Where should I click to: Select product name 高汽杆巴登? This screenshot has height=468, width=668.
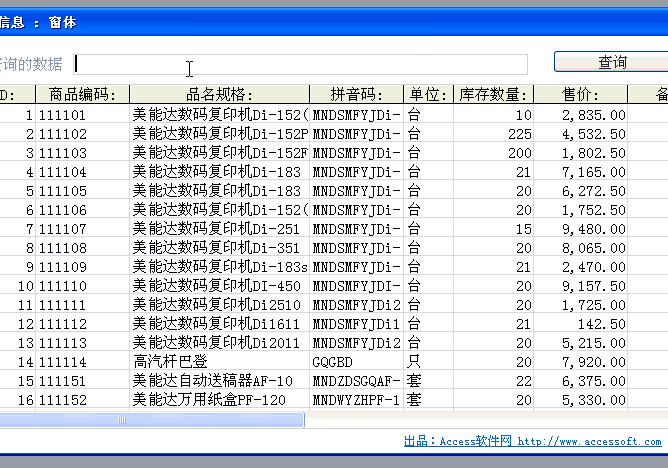219,362
